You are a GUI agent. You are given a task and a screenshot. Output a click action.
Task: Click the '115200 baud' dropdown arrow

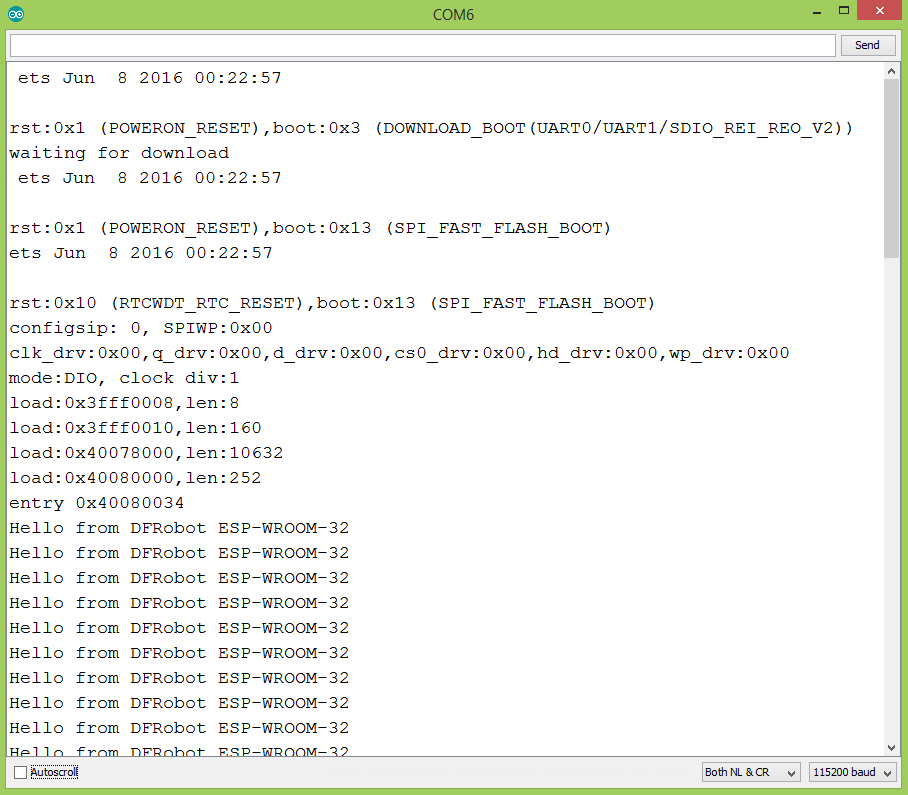888,771
